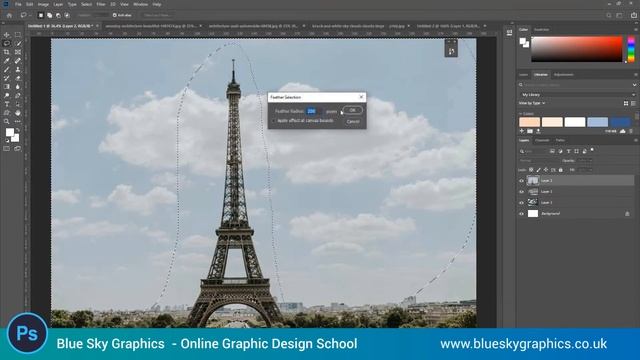Screen dimensions: 640x360
Task: Select the Eyedropper tool
Action: [x=7, y=61]
